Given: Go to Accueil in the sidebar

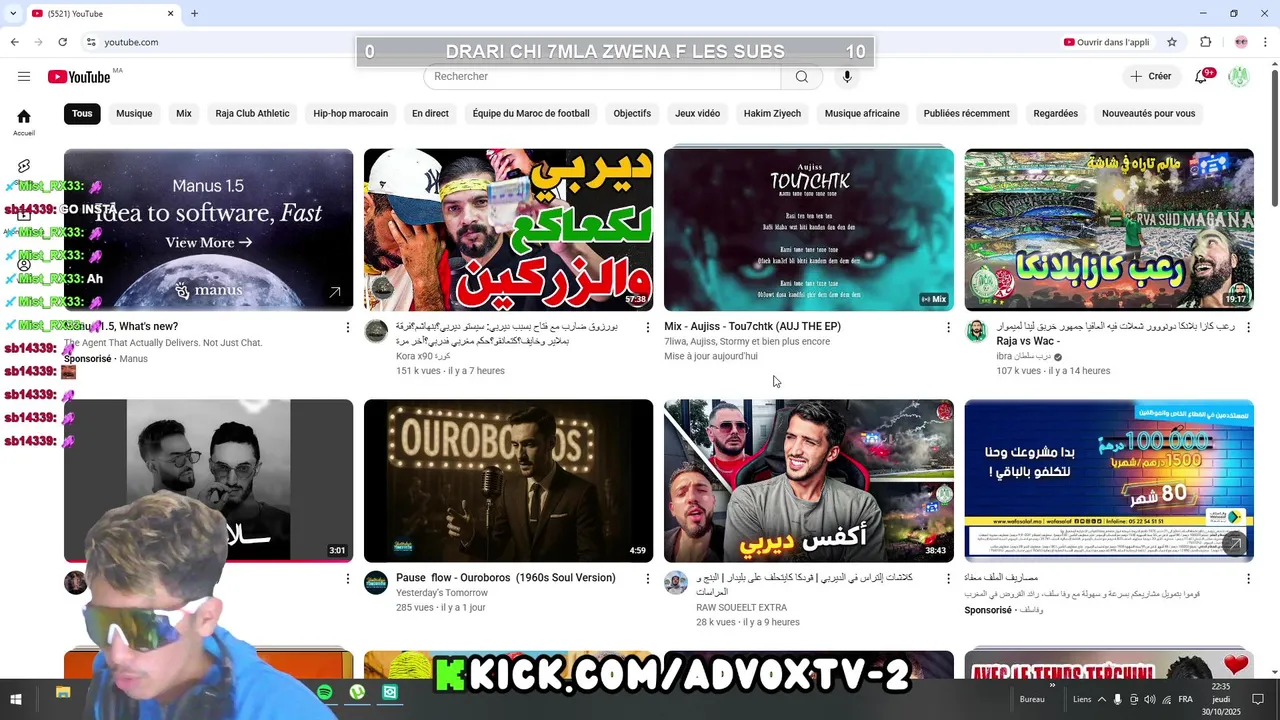Looking at the screenshot, I should pyautogui.click(x=24, y=122).
